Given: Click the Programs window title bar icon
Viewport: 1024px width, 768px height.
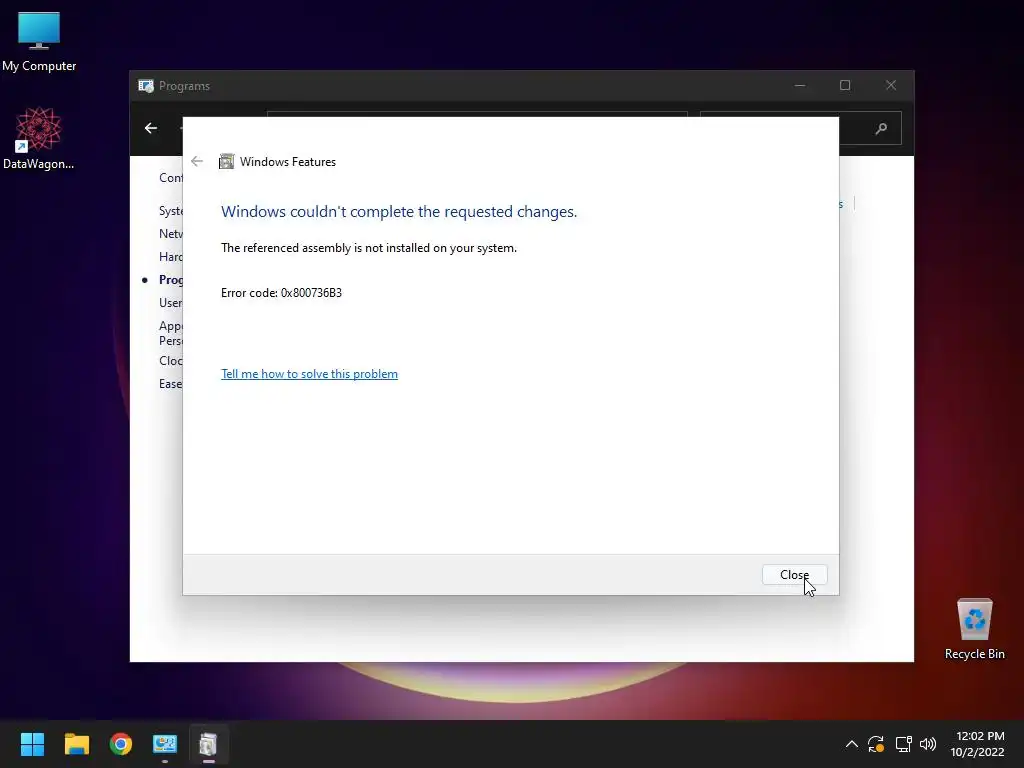Looking at the screenshot, I should [x=146, y=86].
